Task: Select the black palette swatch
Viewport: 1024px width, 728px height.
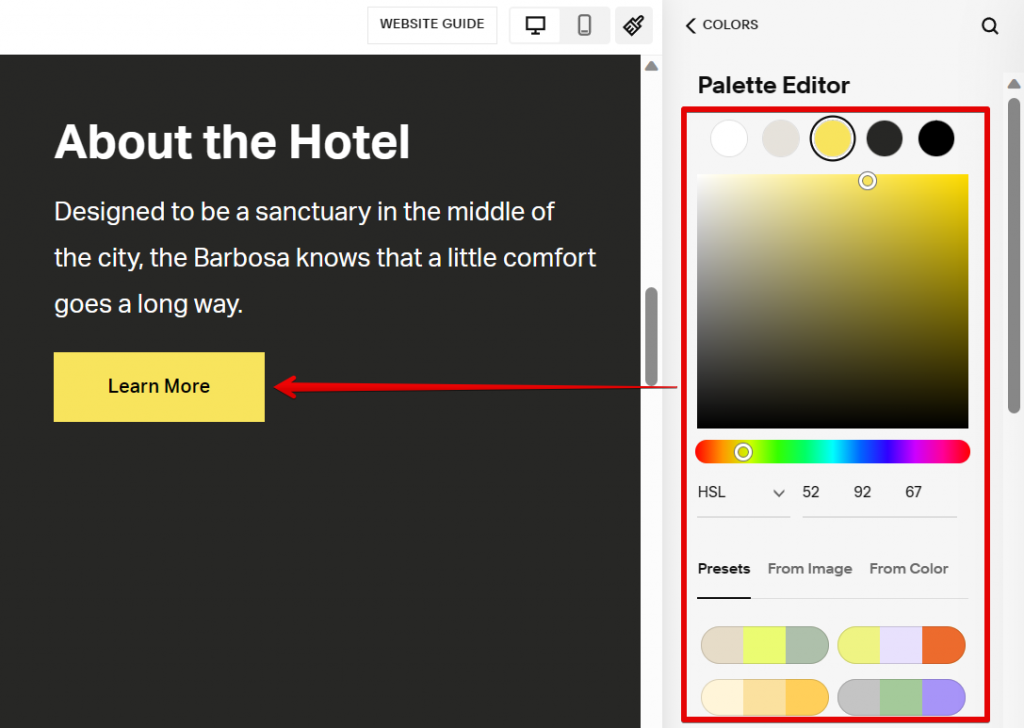Action: pyautogui.click(x=936, y=138)
